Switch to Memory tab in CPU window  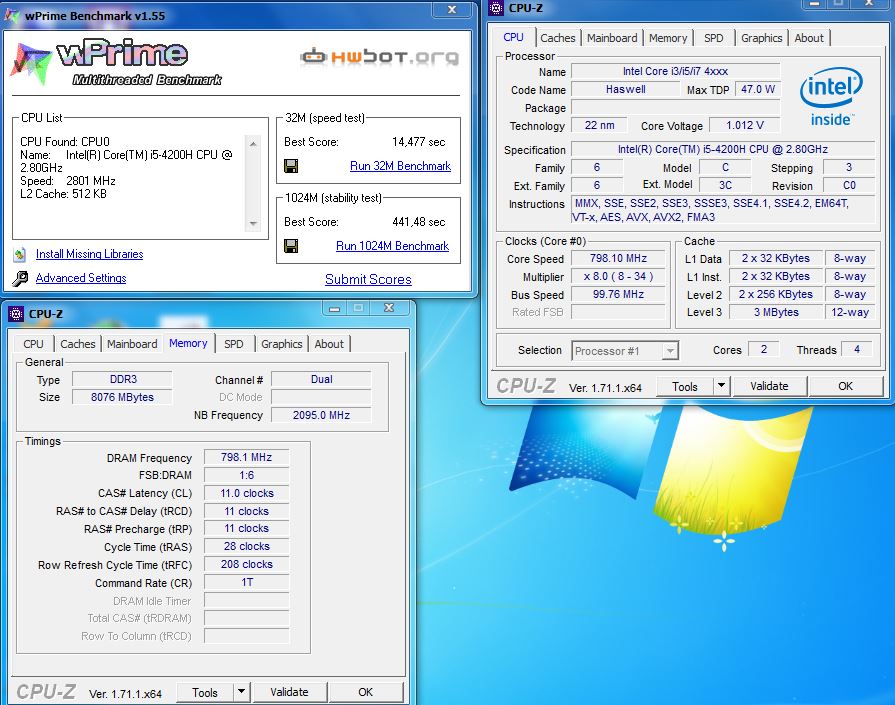pos(668,38)
